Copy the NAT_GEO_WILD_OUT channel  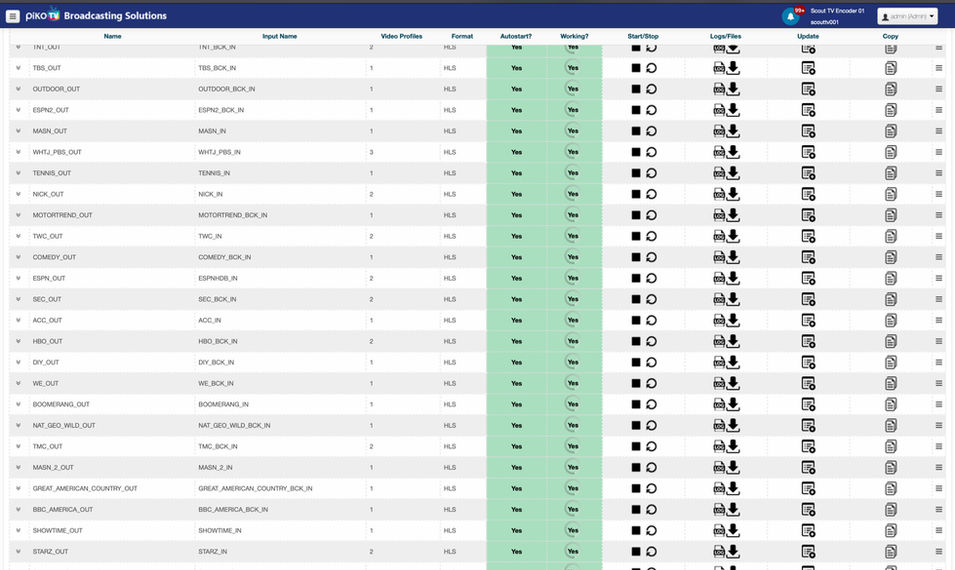pyautogui.click(x=890, y=425)
